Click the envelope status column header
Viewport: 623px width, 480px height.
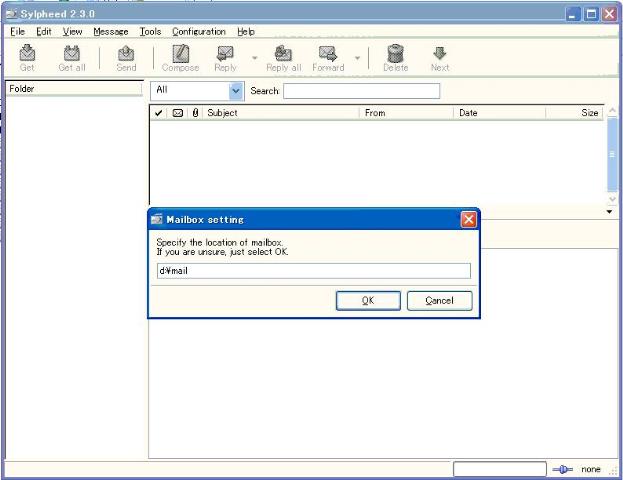click(x=178, y=113)
